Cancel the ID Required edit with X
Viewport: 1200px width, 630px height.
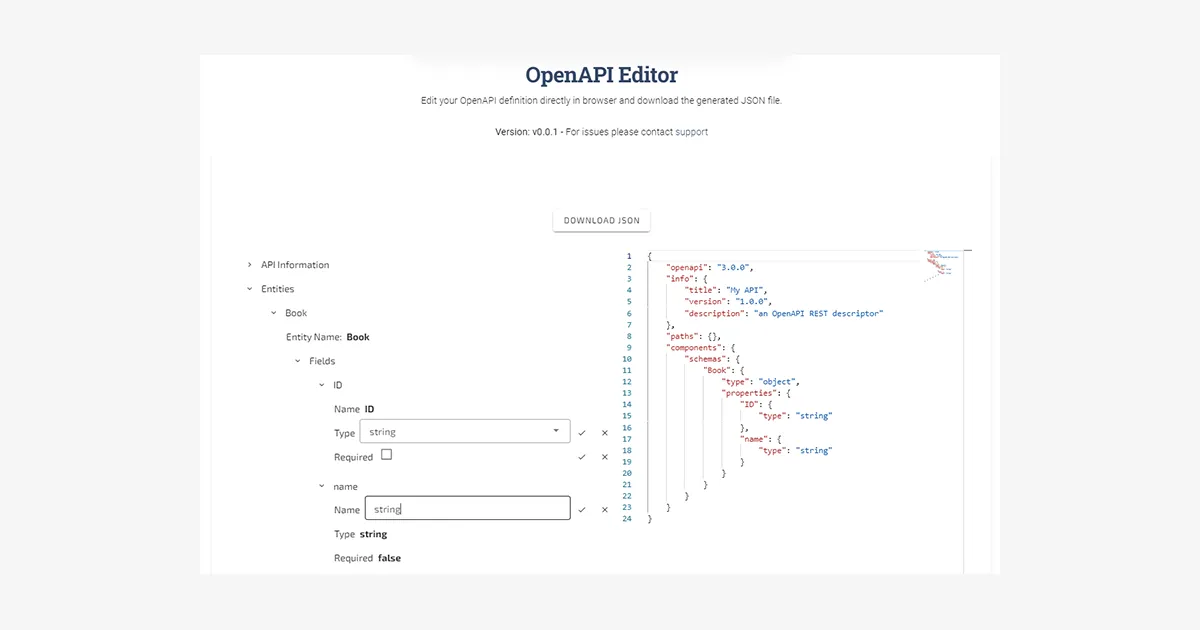pyautogui.click(x=604, y=457)
